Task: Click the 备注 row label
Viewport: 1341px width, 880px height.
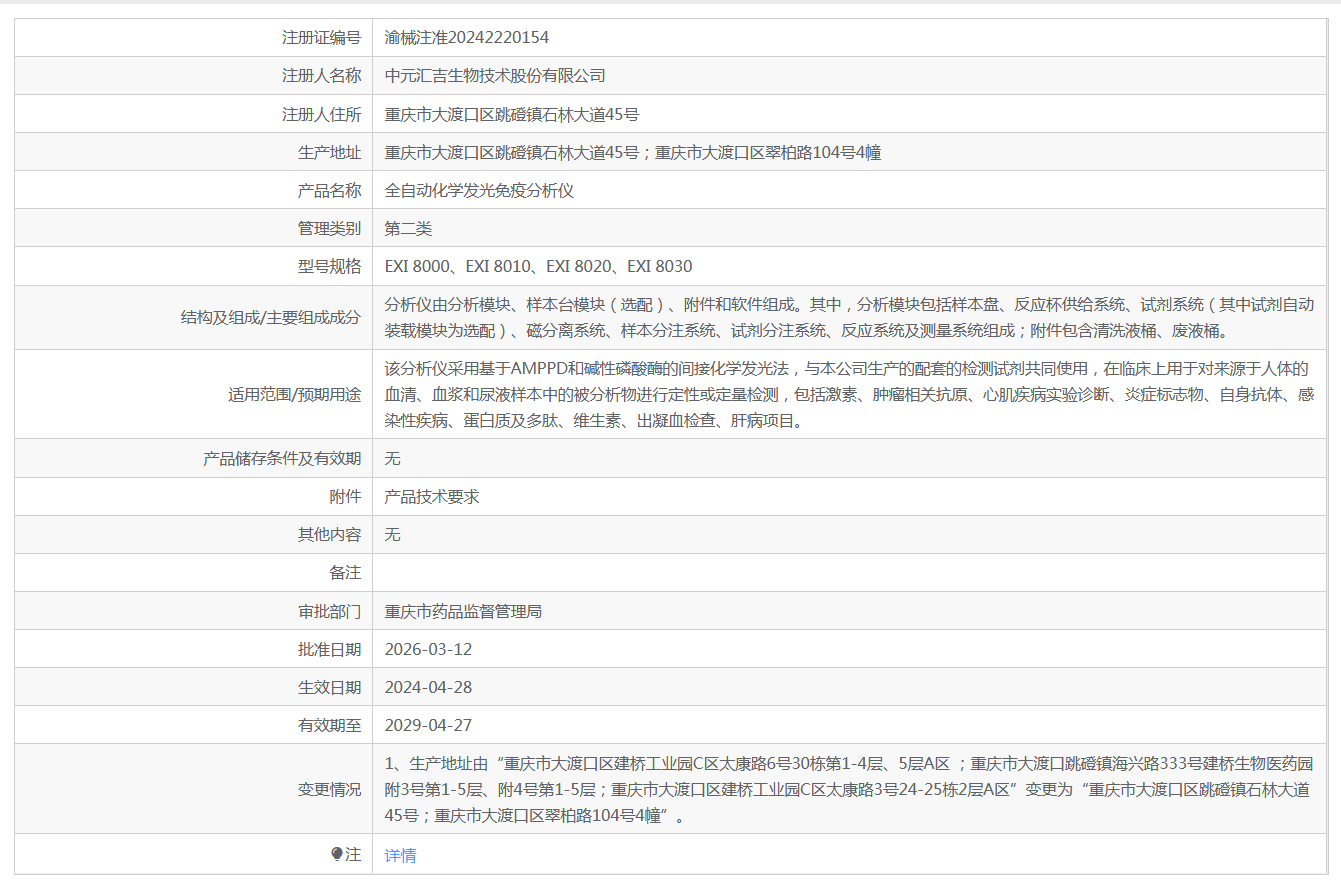Action: (x=345, y=572)
